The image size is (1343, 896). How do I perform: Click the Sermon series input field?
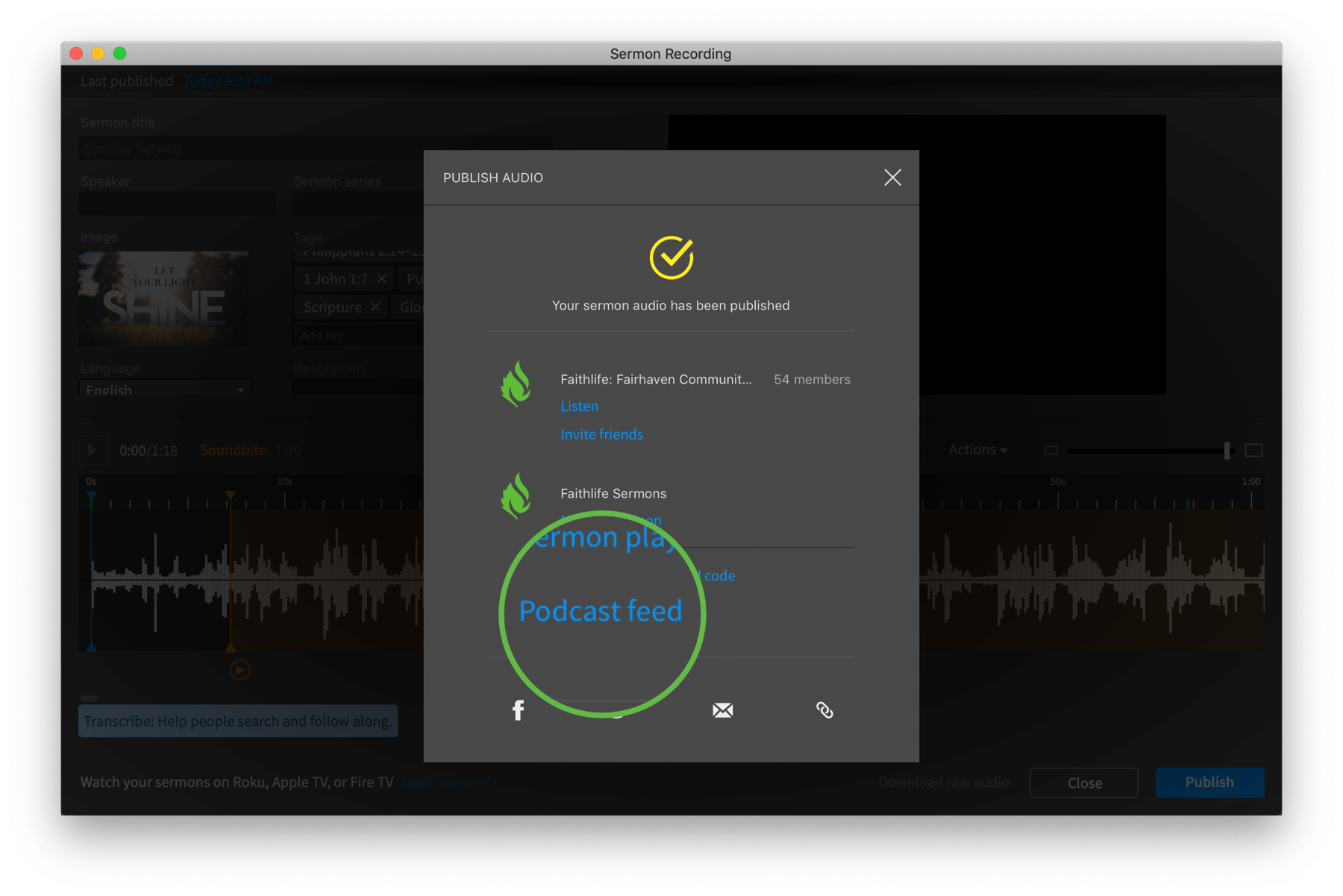tap(358, 203)
